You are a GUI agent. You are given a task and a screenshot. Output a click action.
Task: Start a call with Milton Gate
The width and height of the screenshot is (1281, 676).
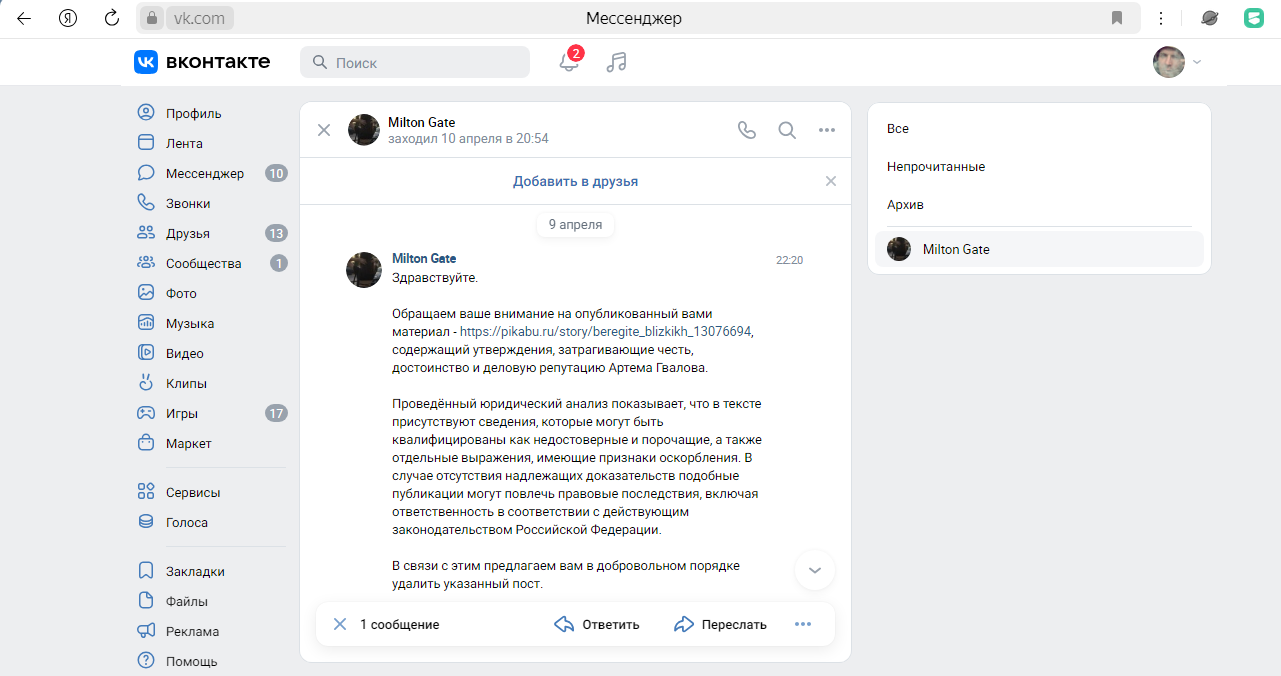747,130
